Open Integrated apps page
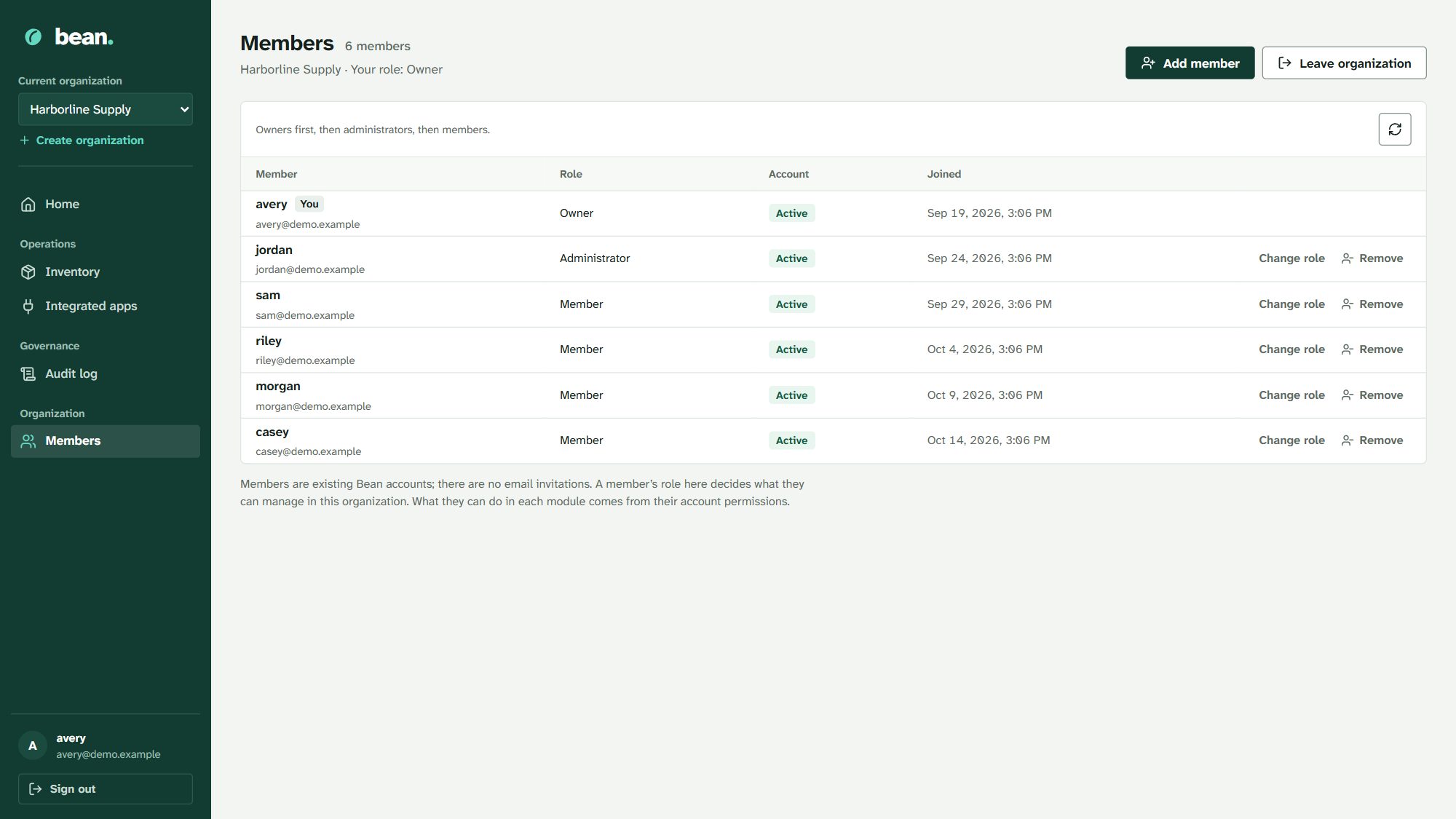This screenshot has width=1456, height=819. point(106,306)
